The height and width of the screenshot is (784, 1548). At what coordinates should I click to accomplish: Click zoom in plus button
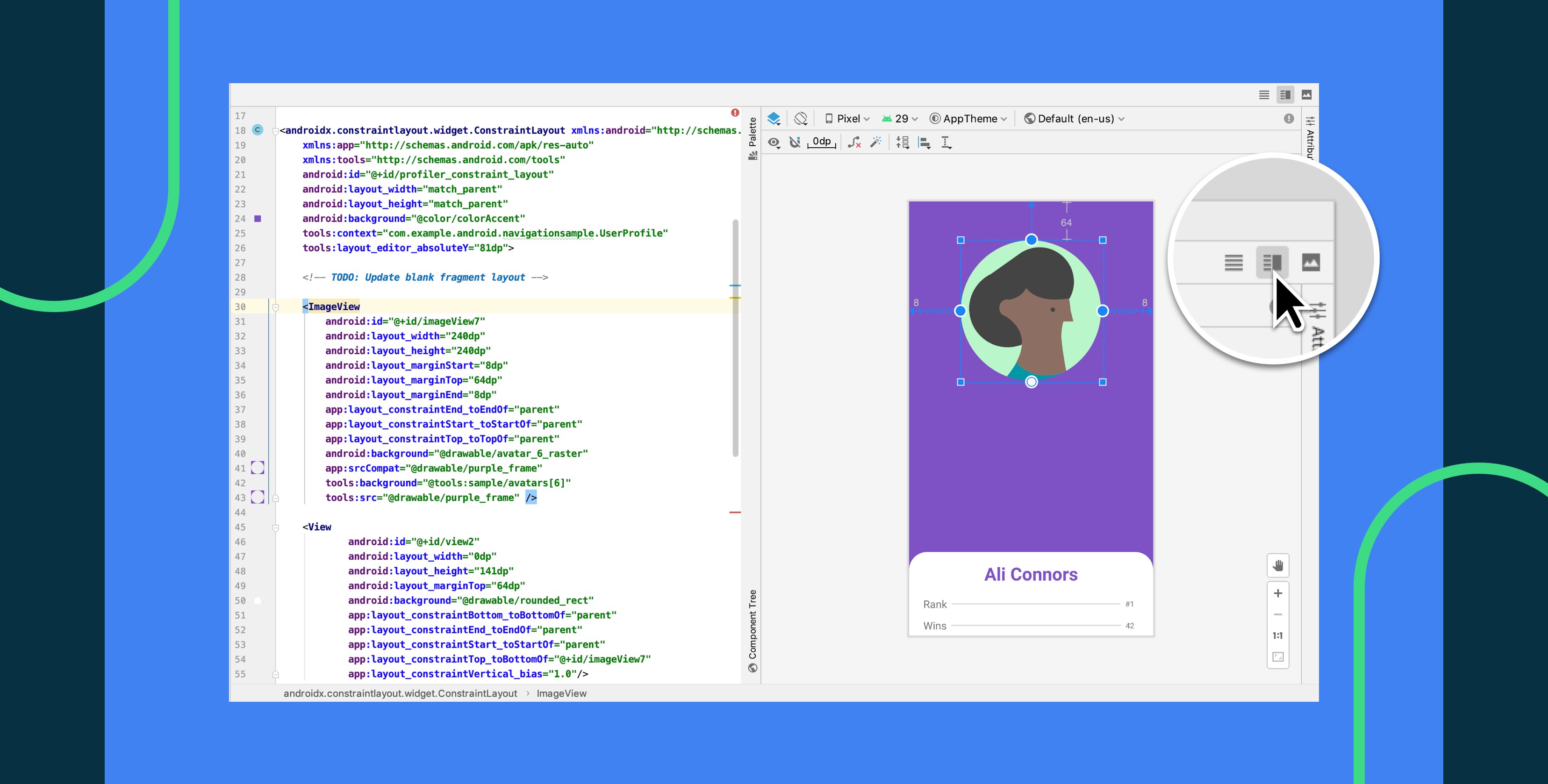coord(1277,593)
